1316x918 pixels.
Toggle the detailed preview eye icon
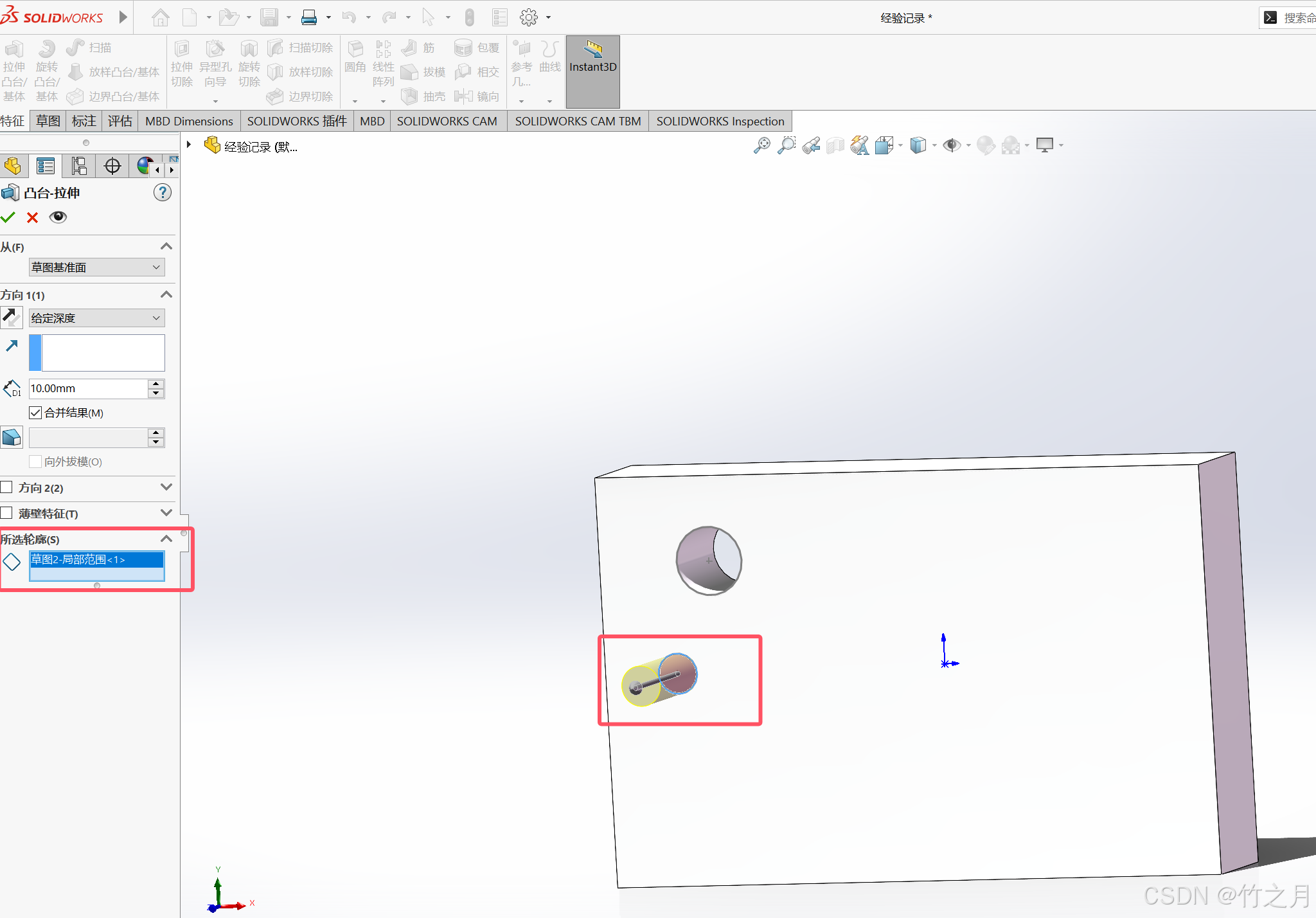pyautogui.click(x=58, y=217)
